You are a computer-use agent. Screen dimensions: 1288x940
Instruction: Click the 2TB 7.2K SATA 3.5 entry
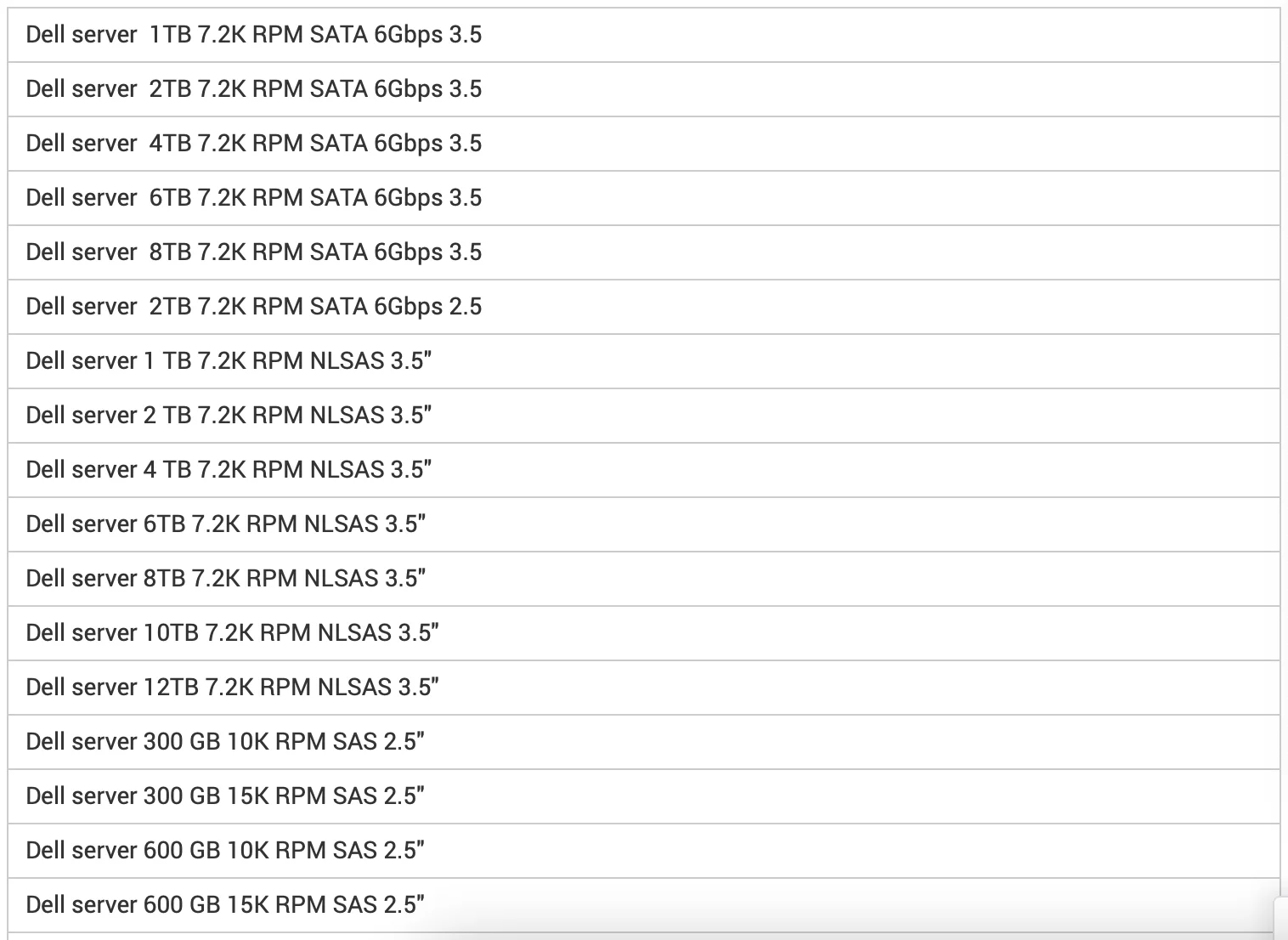pos(253,89)
